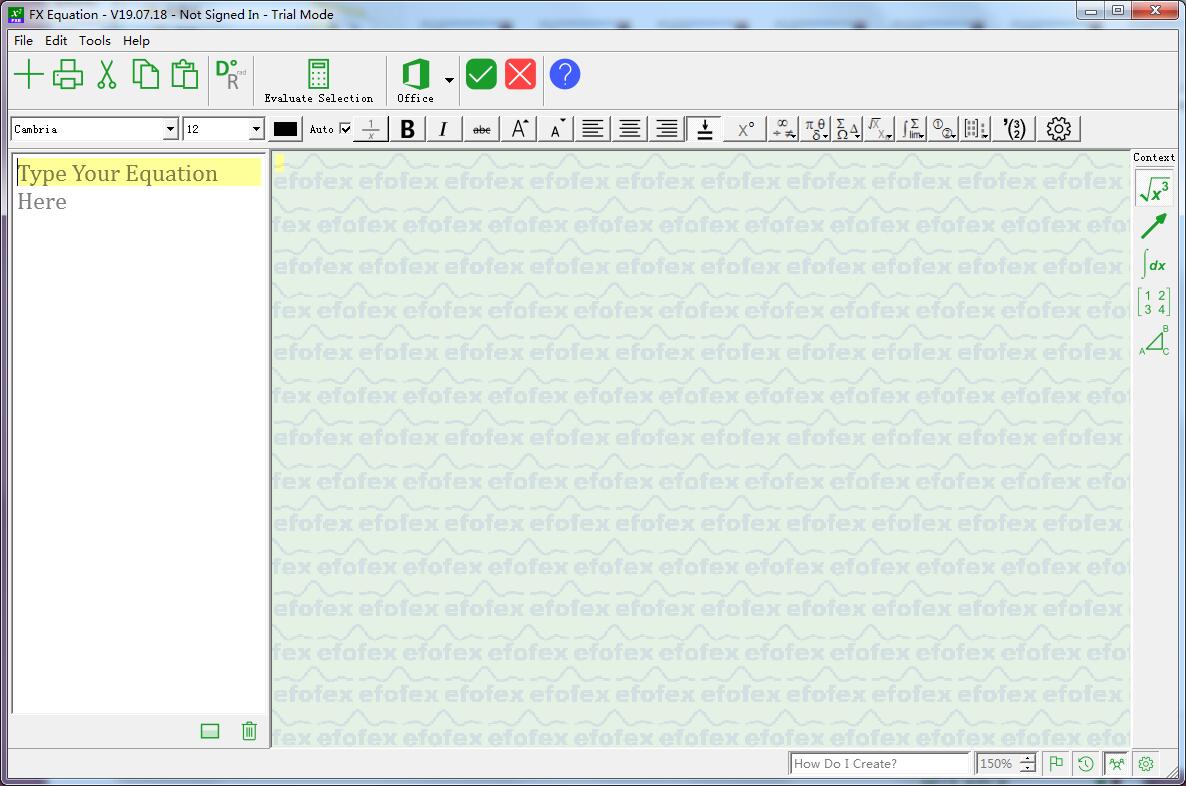Screen dimensions: 1186x786
Task: Click the scissors Cut icon
Action: (107, 74)
